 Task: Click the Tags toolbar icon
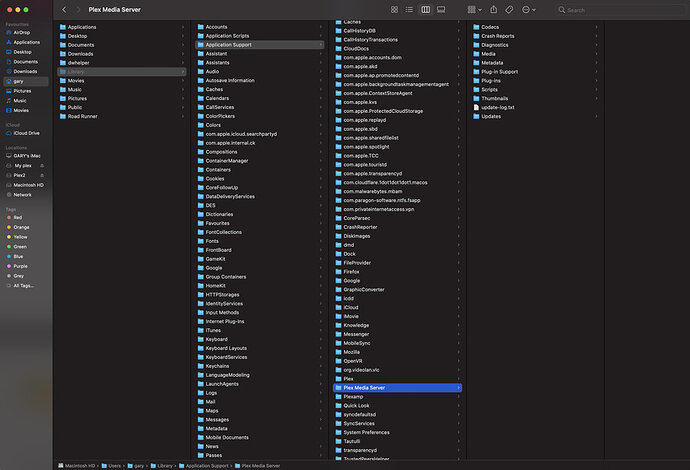509,9
